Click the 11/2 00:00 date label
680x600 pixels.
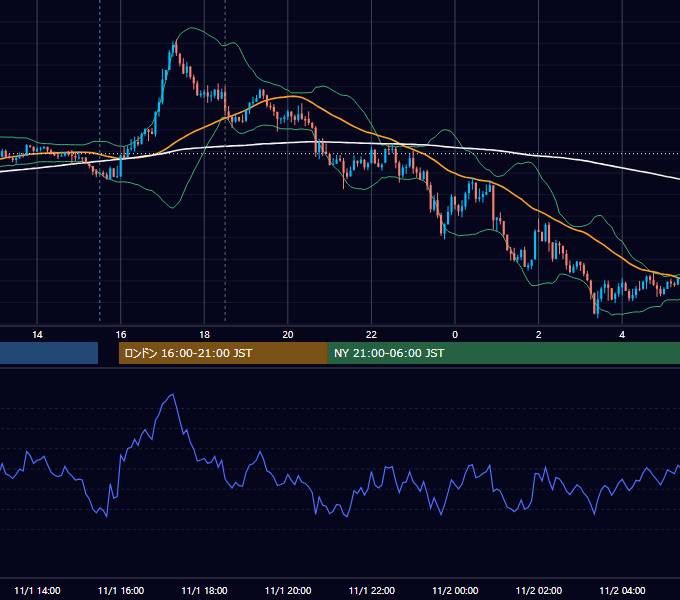tap(455, 590)
